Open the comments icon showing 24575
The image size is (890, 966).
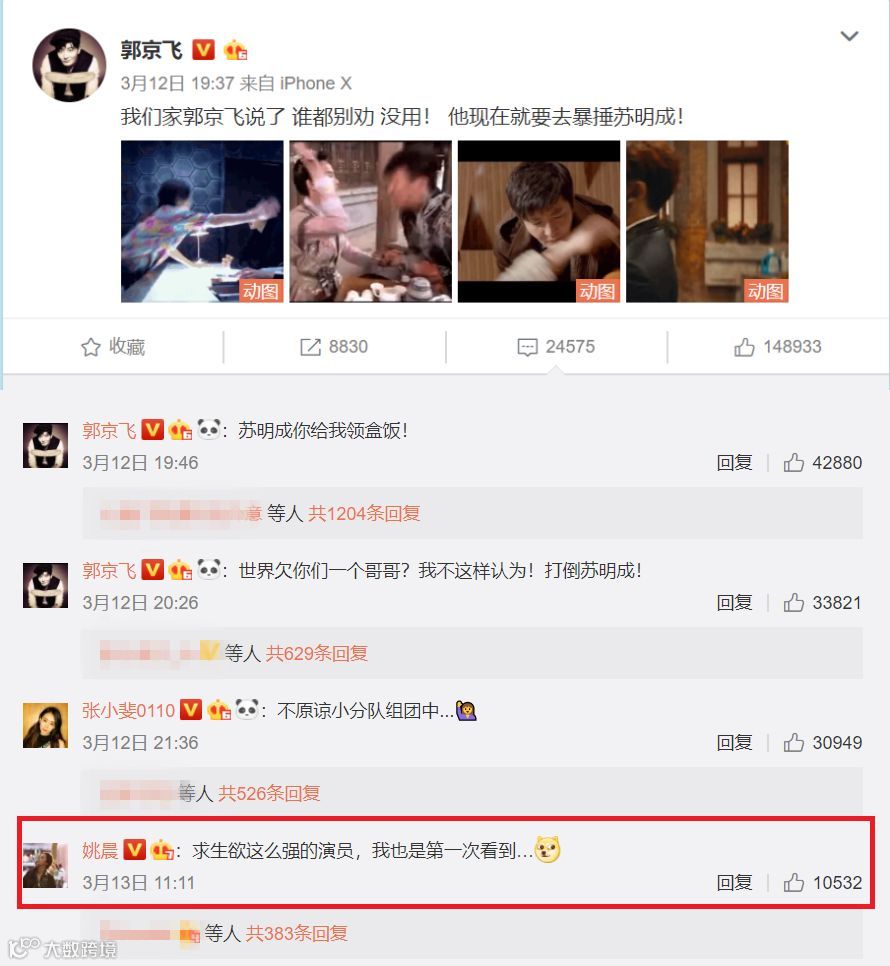pos(527,347)
